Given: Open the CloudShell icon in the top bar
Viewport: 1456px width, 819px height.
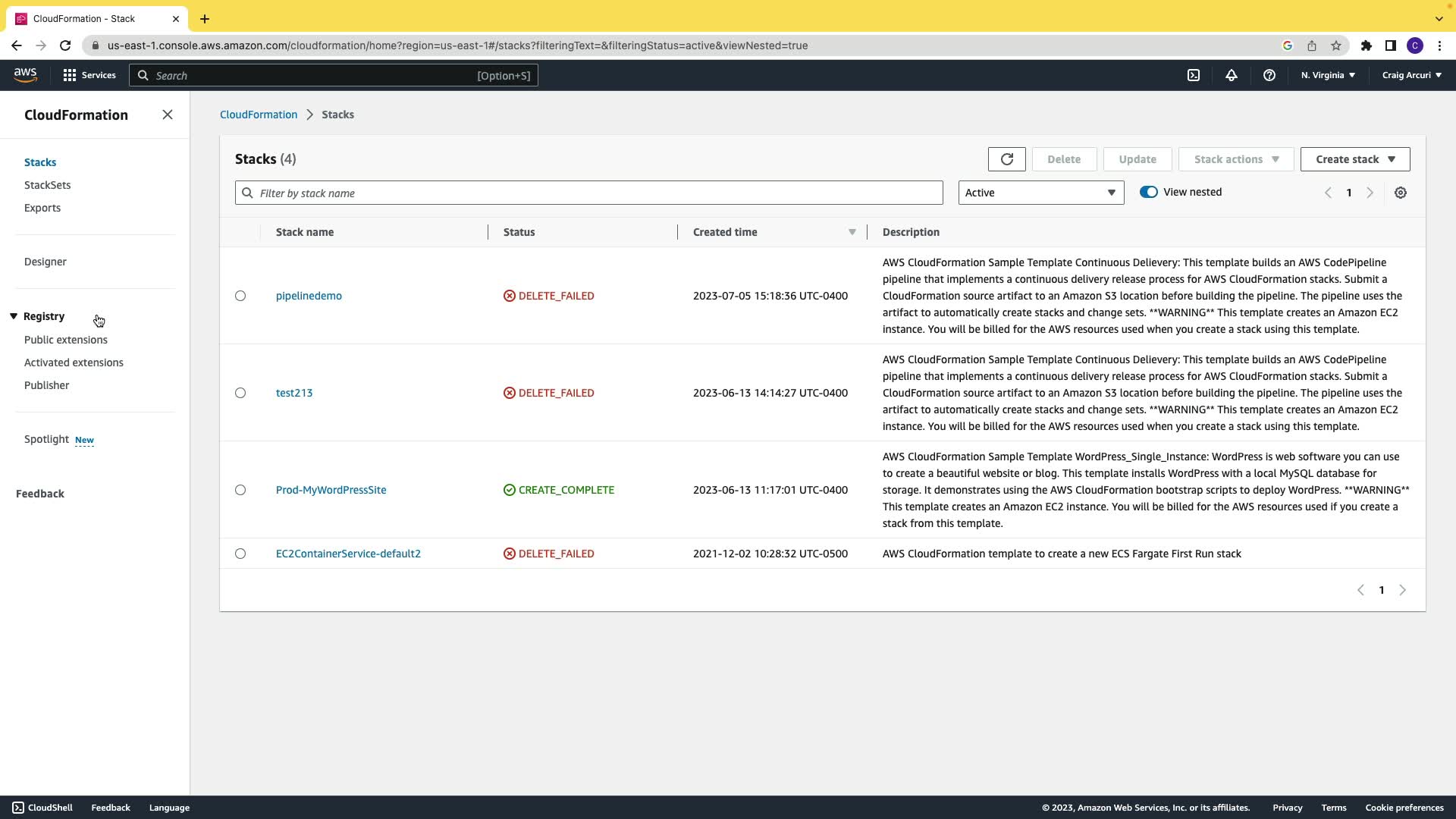Looking at the screenshot, I should [x=1193, y=75].
